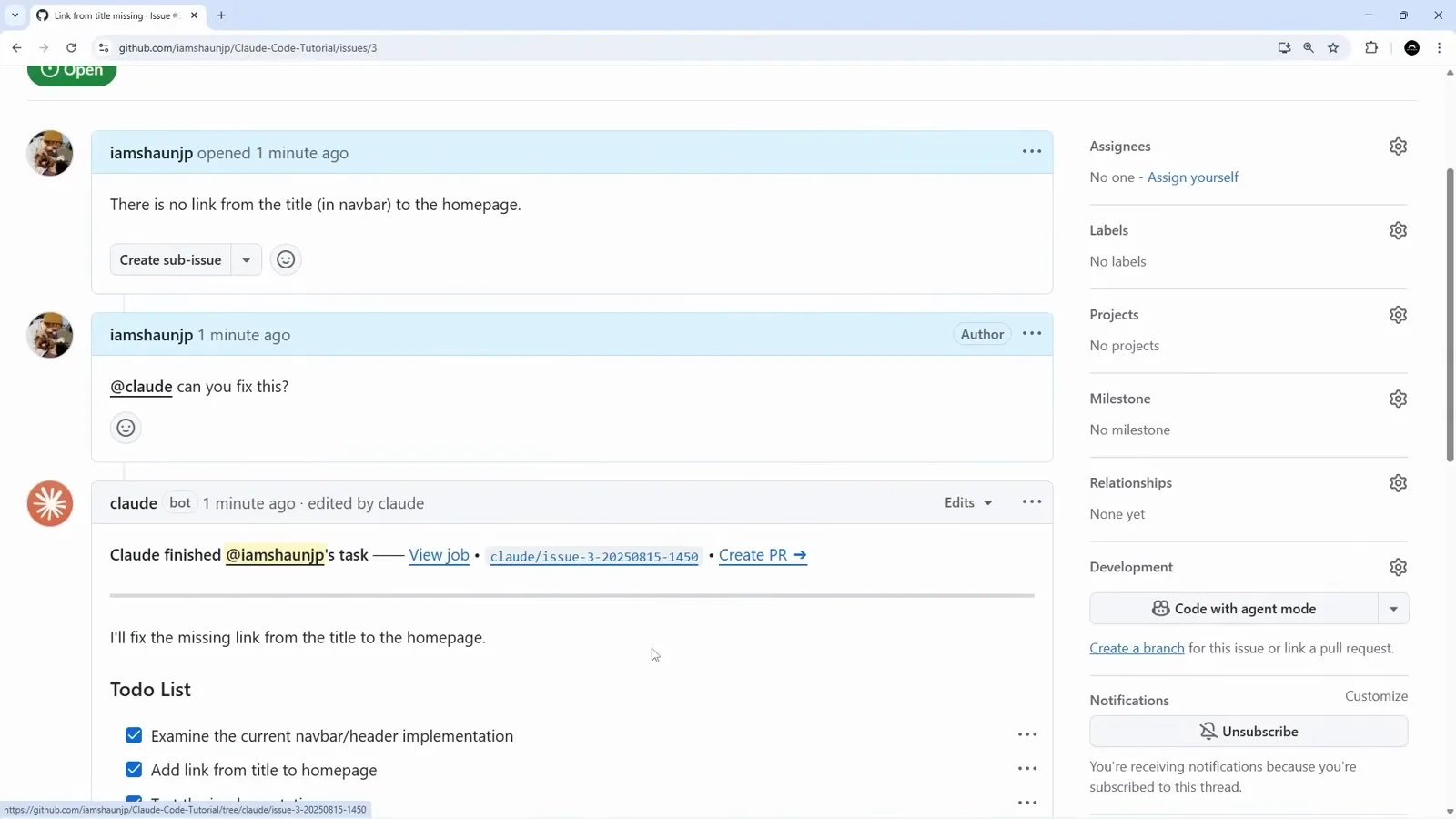The height and width of the screenshot is (819, 1456).
Task: Open Development settings gear
Action: click(x=1398, y=567)
